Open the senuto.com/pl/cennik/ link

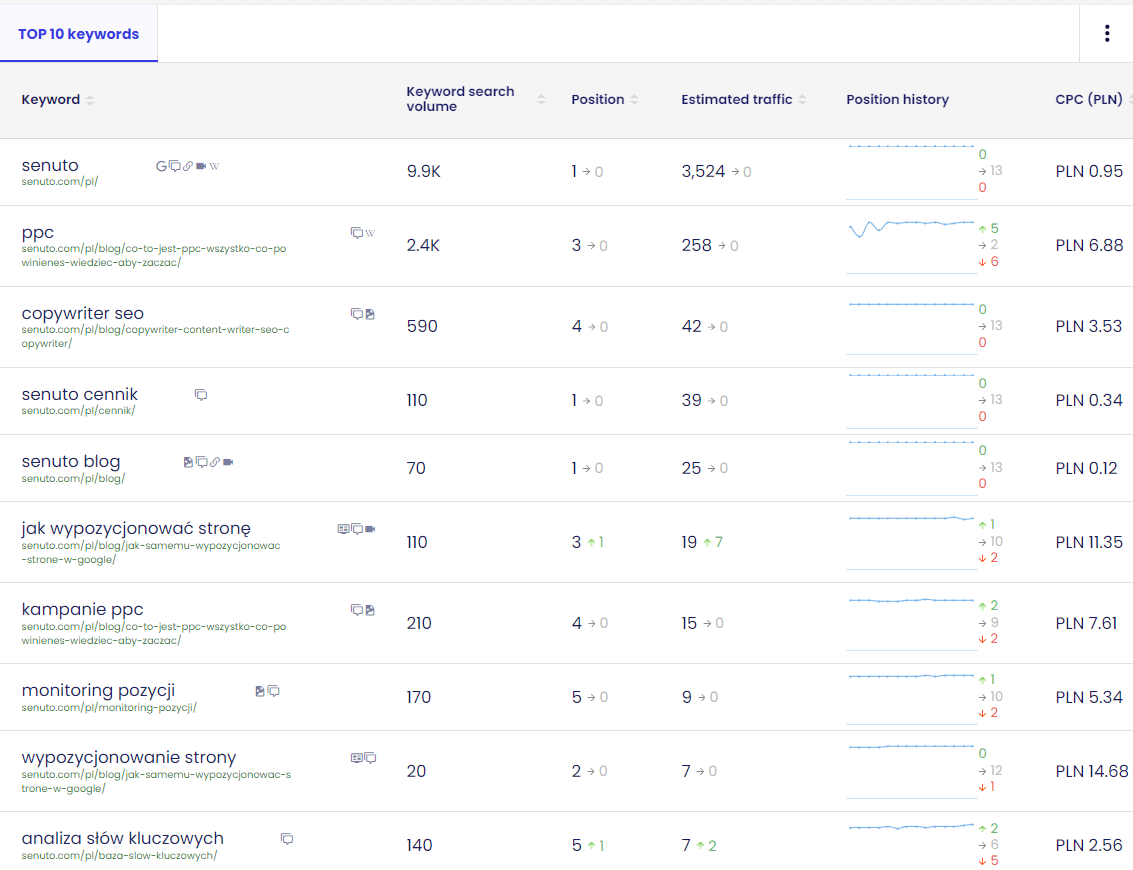78,410
